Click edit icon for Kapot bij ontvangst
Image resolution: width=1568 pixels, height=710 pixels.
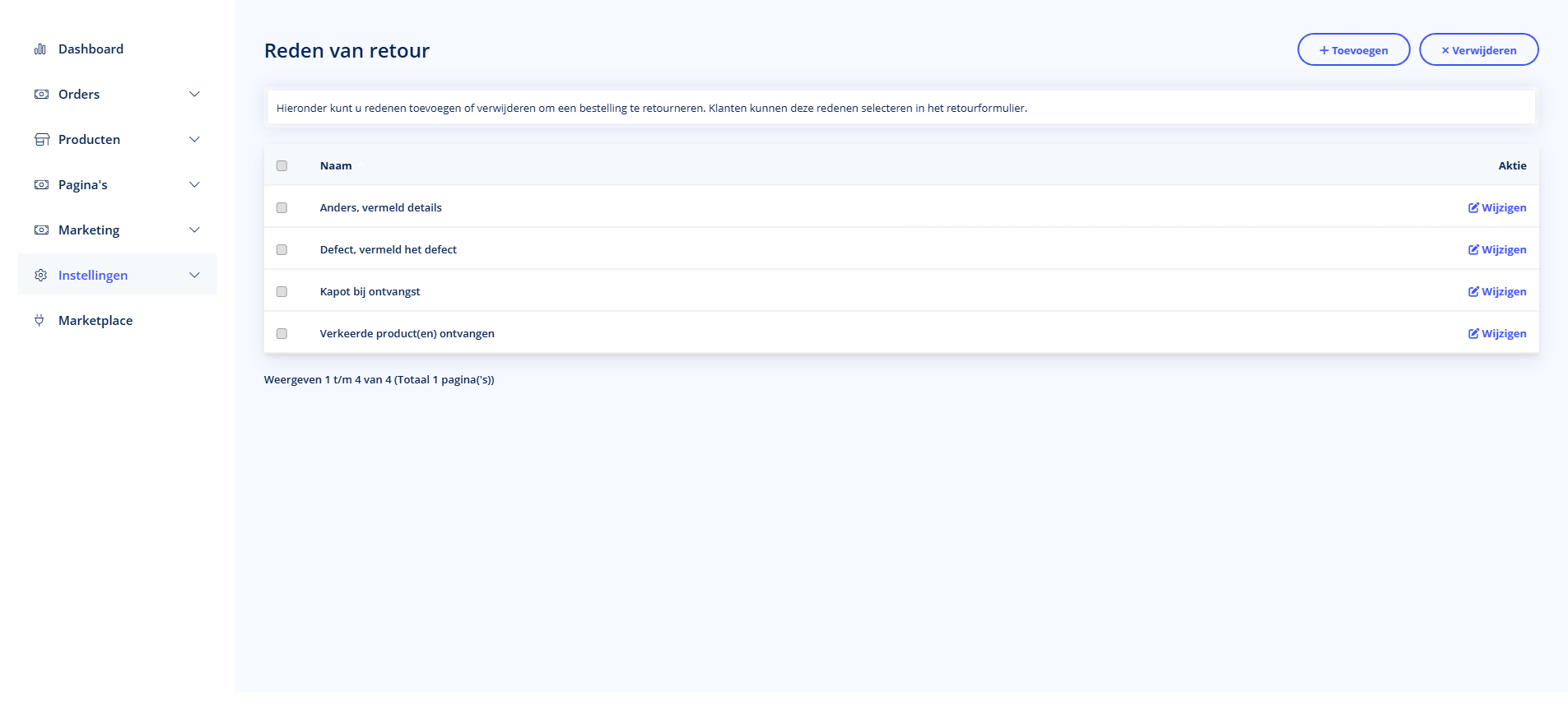tap(1473, 292)
